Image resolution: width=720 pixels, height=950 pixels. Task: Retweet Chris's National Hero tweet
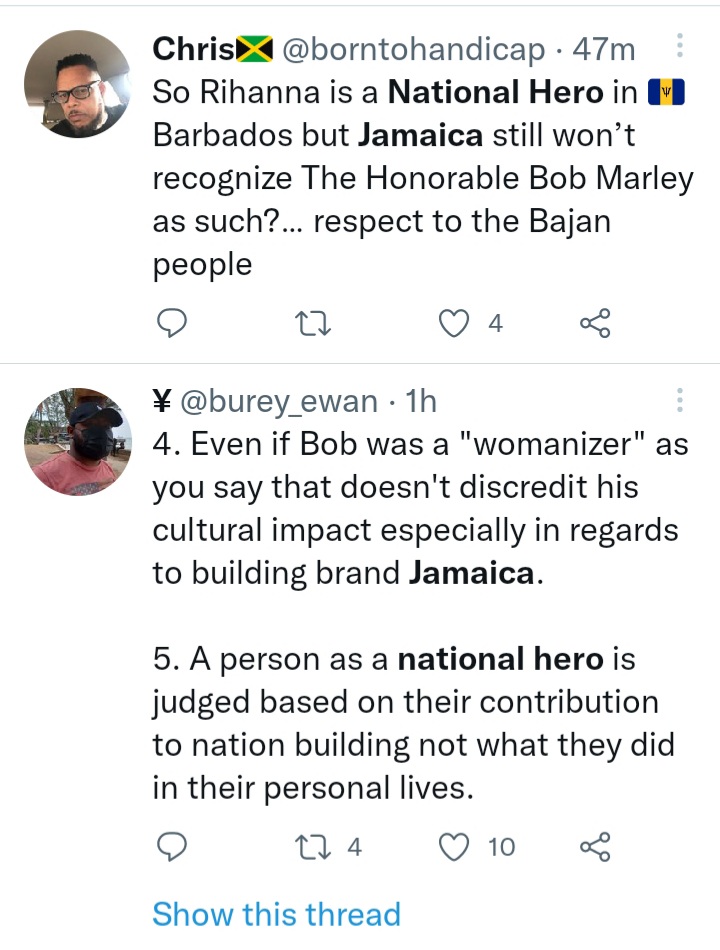coord(313,323)
